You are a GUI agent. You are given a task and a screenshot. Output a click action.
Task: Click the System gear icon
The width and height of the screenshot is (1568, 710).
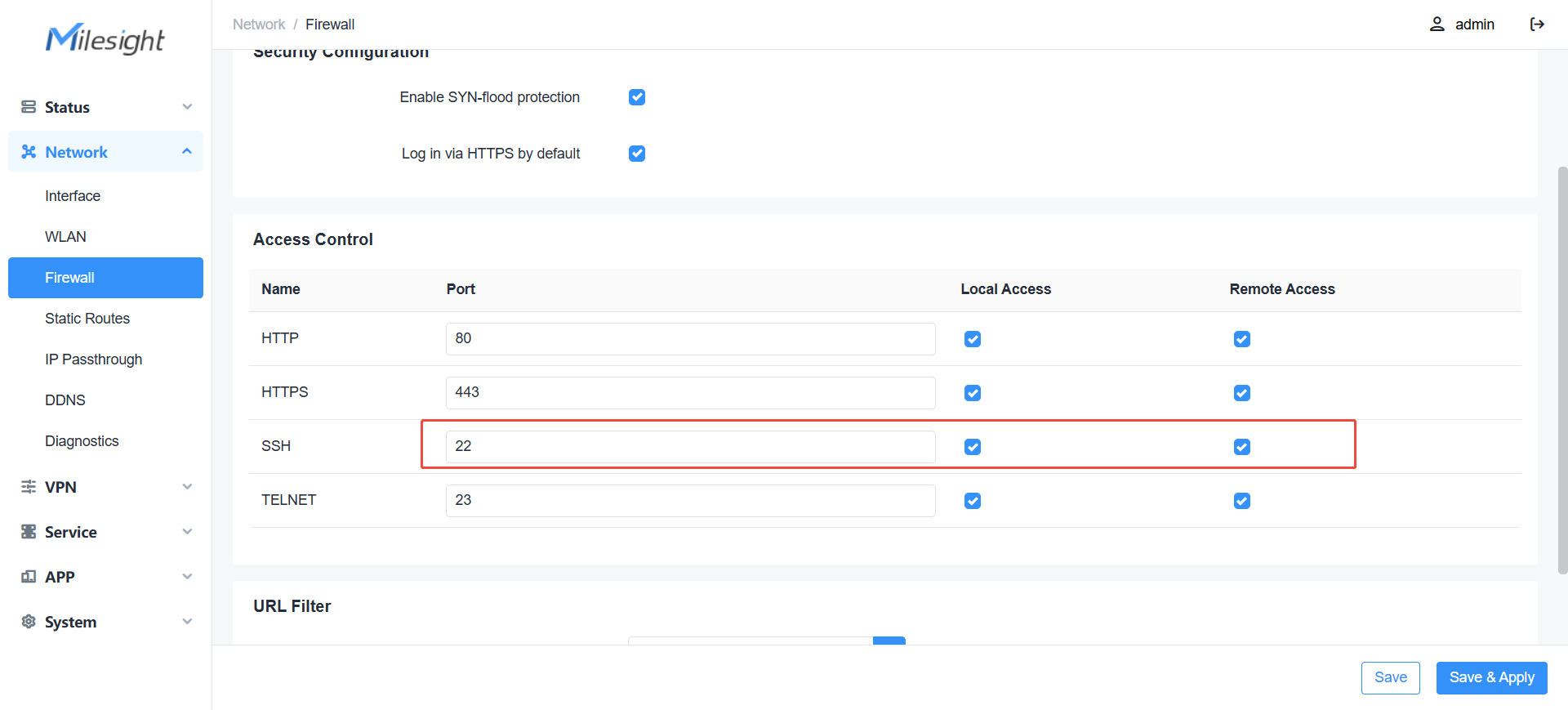pos(29,622)
